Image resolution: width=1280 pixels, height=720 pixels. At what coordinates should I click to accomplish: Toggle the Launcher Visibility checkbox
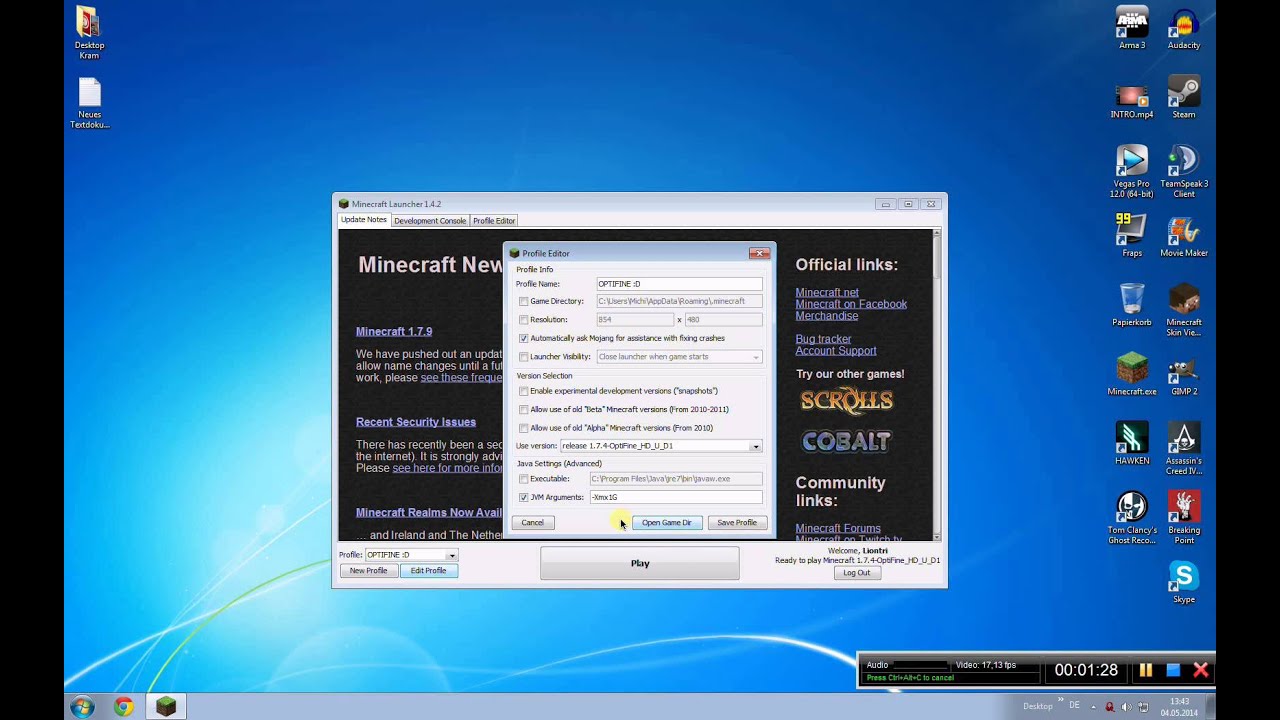(x=523, y=357)
